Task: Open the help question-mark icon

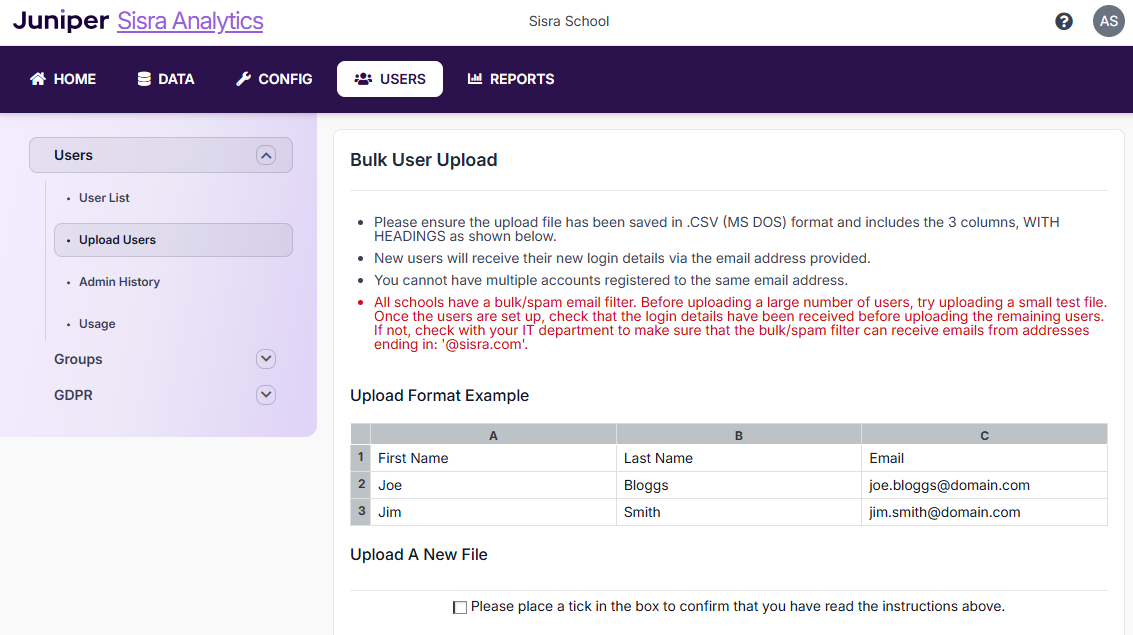Action: click(1064, 20)
